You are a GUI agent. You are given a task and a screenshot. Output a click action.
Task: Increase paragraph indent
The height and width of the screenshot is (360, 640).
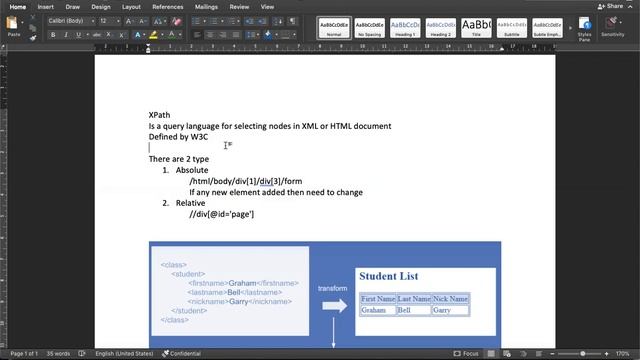click(x=262, y=21)
